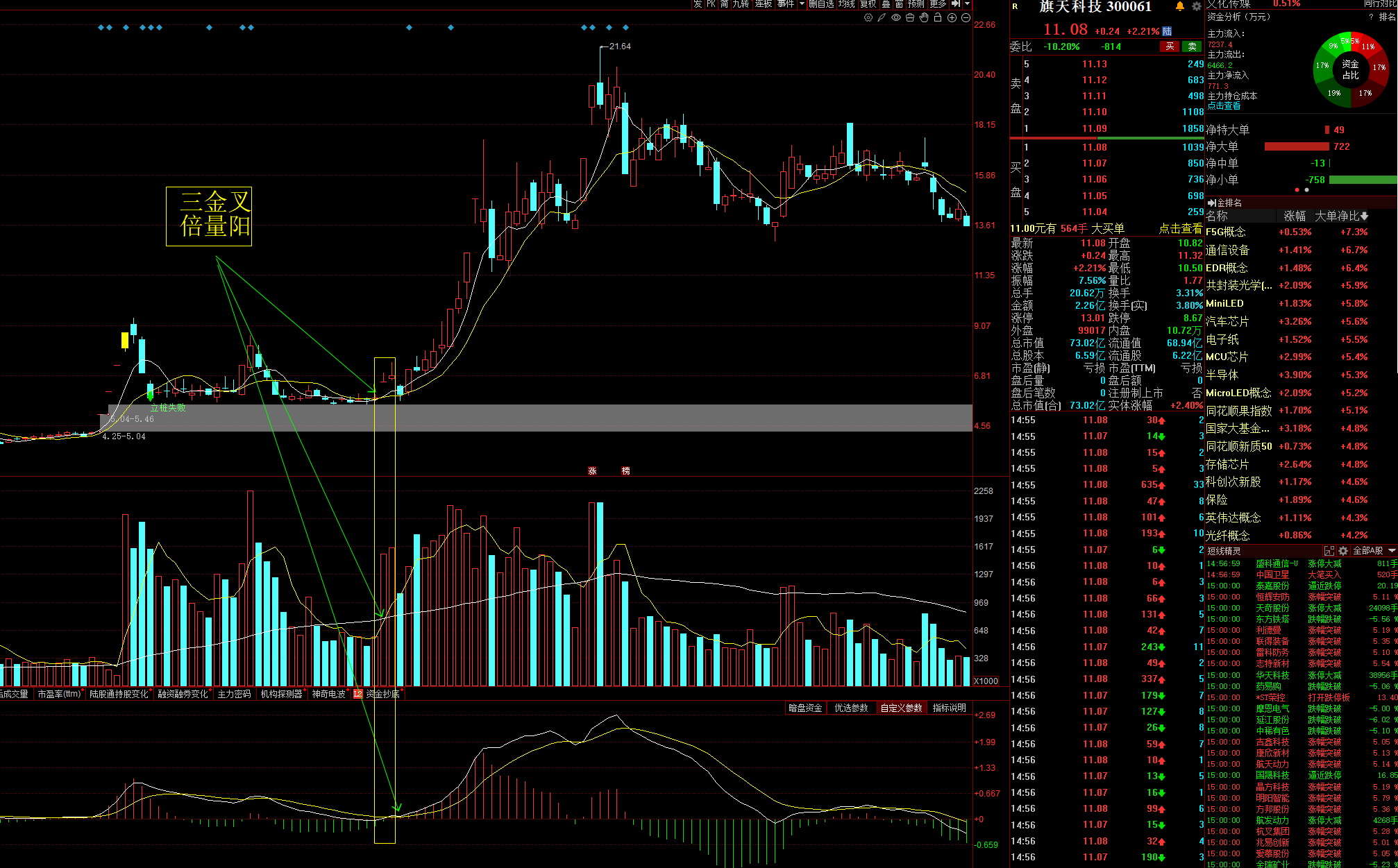1398x868 pixels.
Task: Select the hand pan tool
Action: pos(924,18)
